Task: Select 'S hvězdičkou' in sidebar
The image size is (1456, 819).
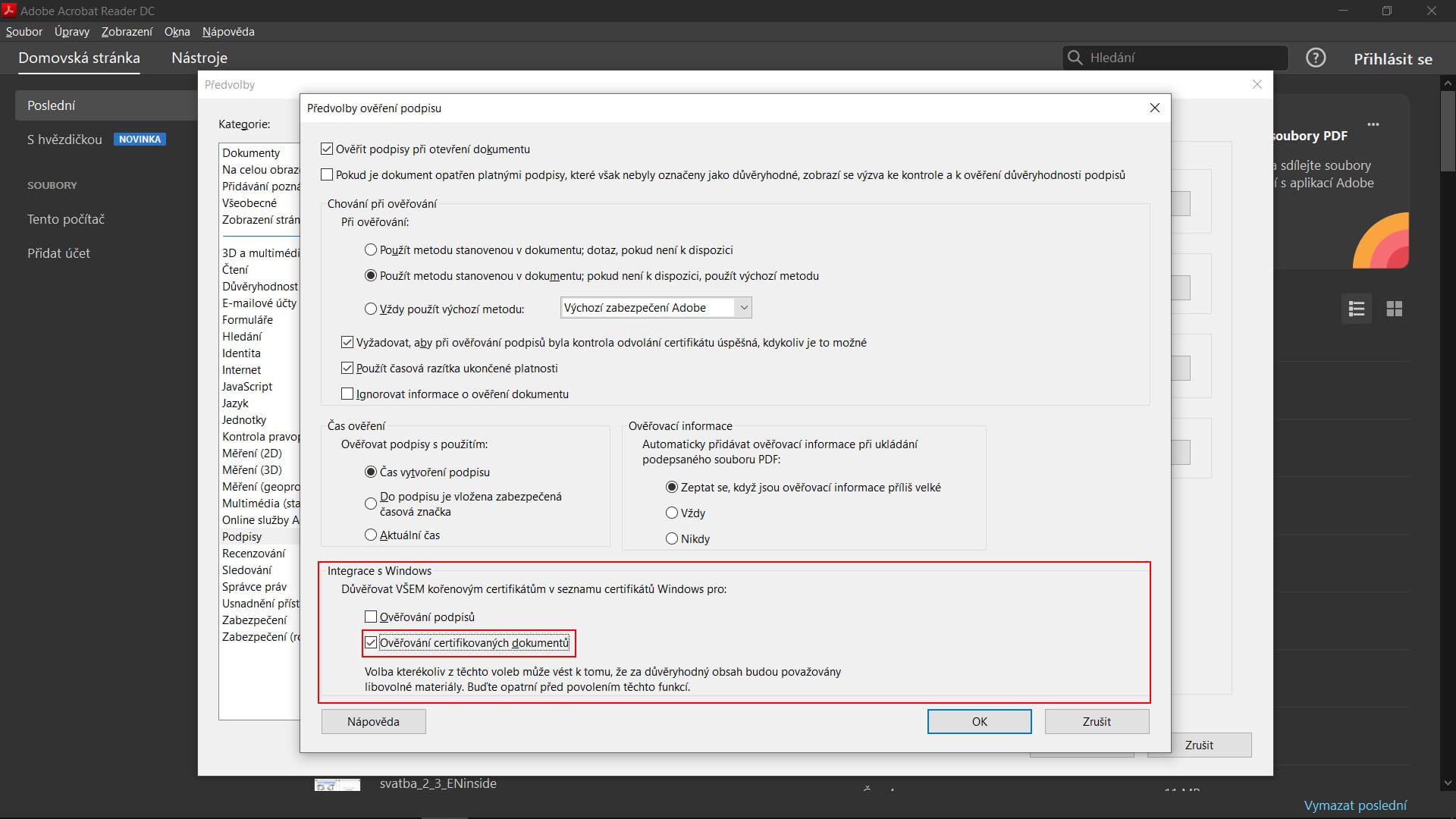Action: coord(64,140)
